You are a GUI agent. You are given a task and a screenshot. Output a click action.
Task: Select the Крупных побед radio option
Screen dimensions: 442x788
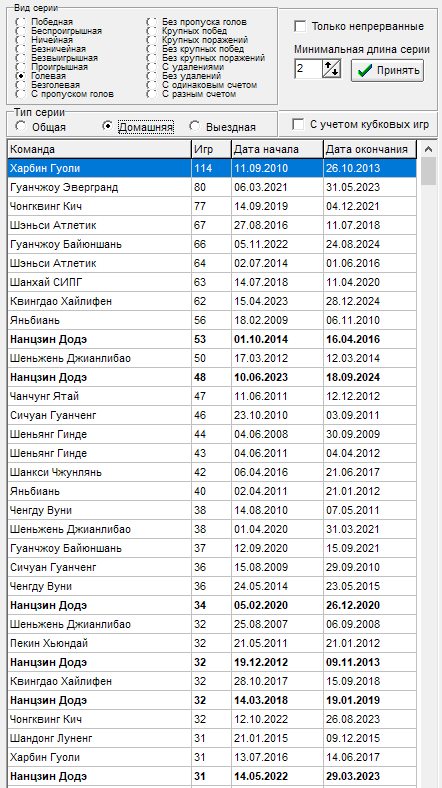[x=152, y=31]
